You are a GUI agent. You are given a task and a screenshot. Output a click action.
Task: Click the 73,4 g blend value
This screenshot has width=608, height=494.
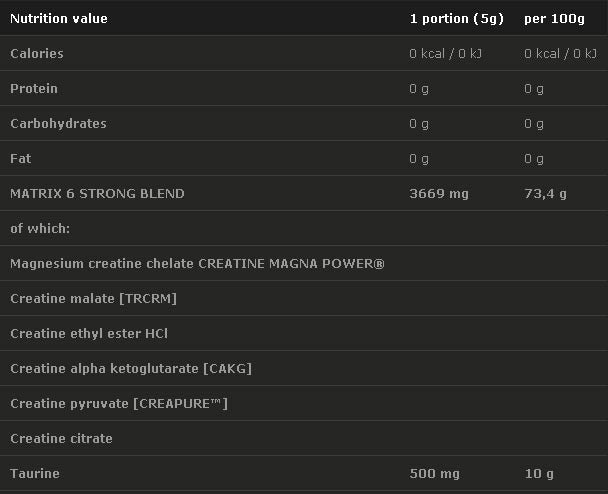545,193
